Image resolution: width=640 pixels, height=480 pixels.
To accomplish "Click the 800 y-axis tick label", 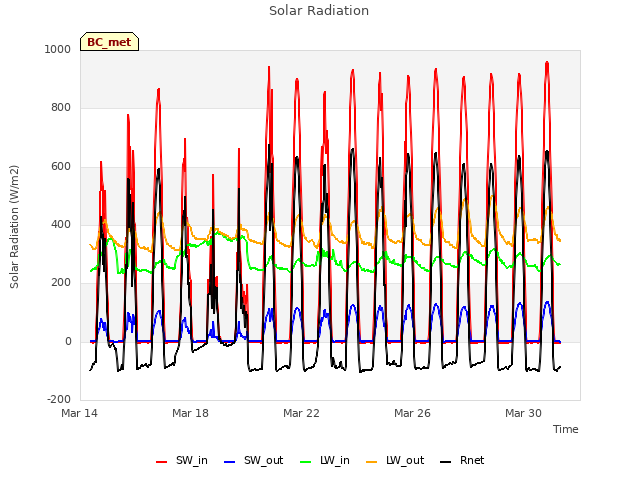I will tap(61, 108).
